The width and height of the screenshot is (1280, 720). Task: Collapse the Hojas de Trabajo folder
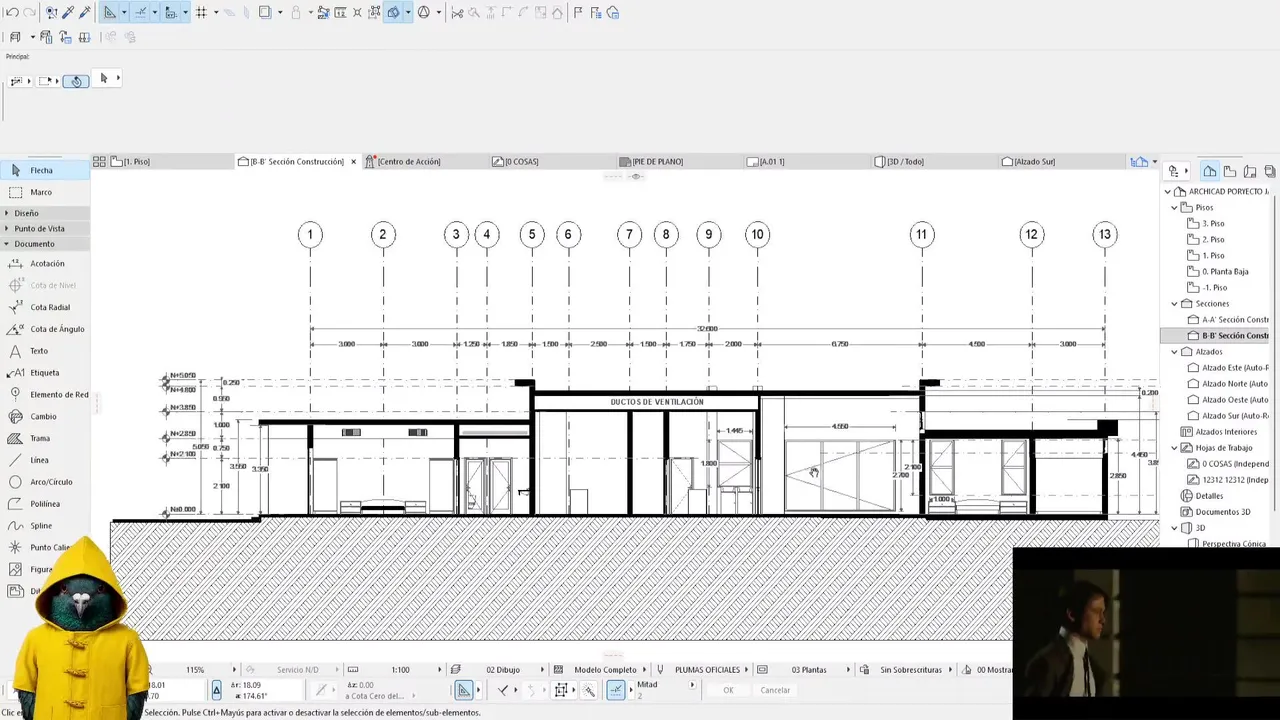(x=1175, y=447)
